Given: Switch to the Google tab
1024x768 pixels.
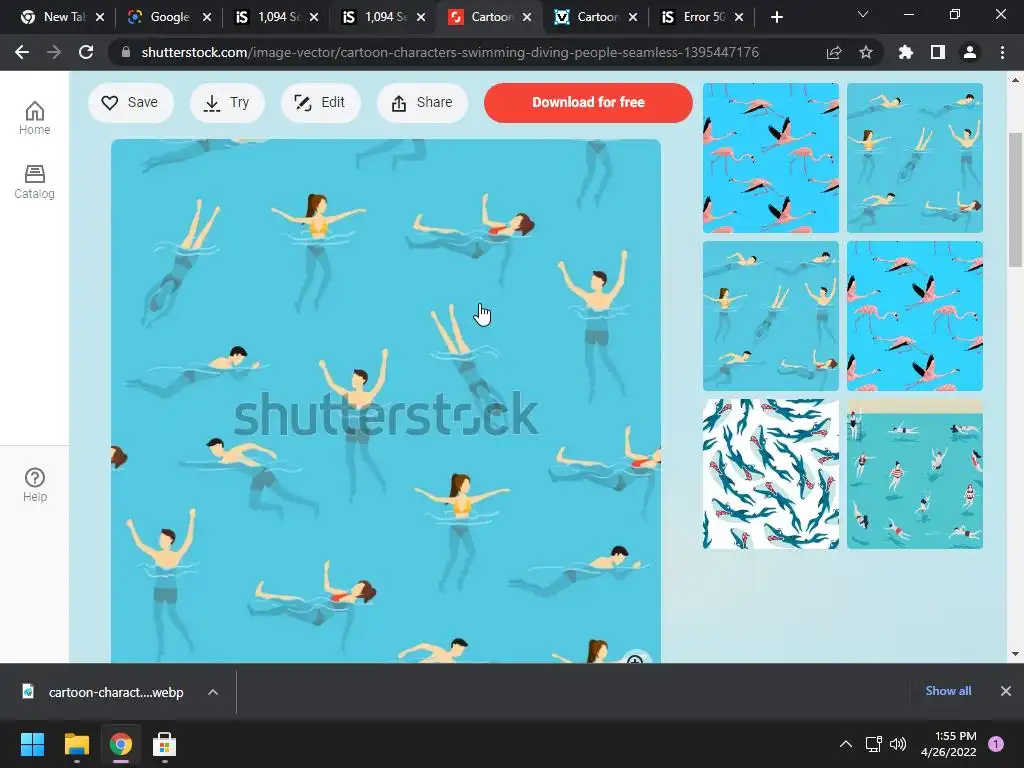Looking at the screenshot, I should [x=163, y=17].
